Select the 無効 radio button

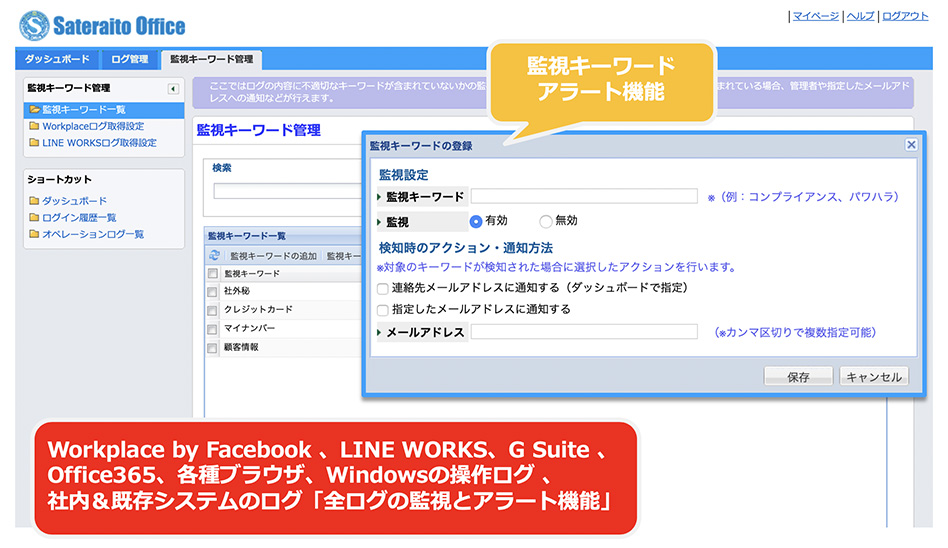(545, 221)
